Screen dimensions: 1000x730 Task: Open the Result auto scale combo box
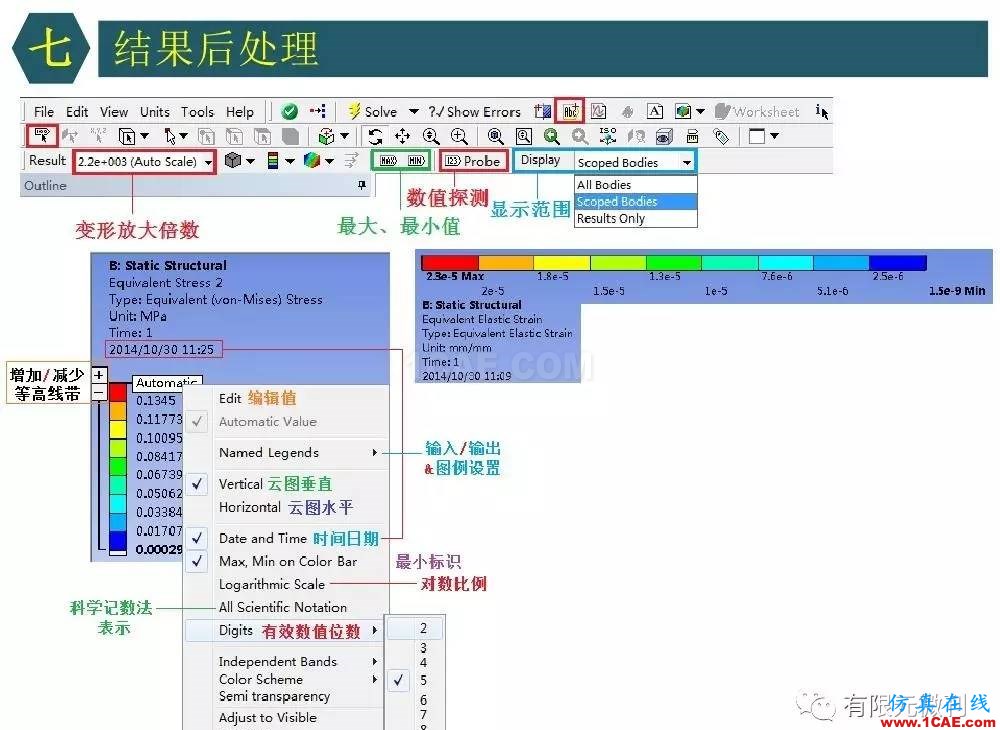[x=144, y=161]
